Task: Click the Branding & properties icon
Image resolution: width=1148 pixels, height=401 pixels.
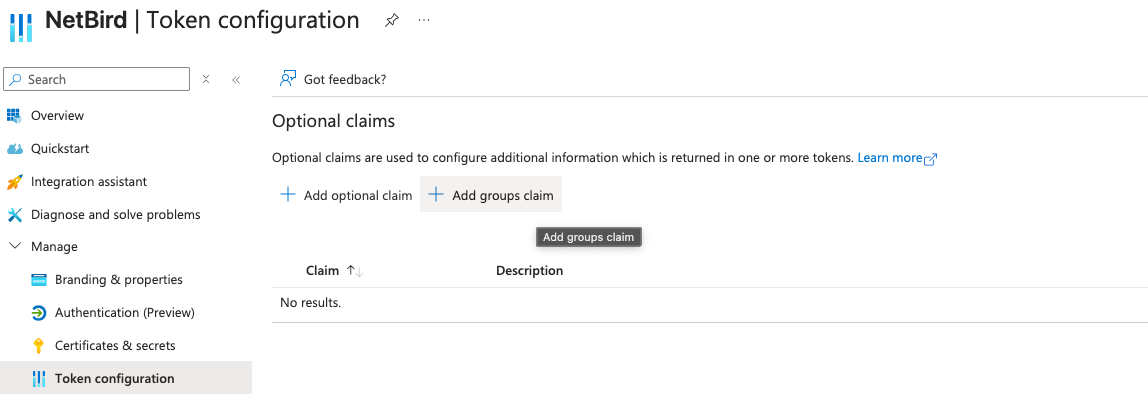Action: click(x=39, y=280)
